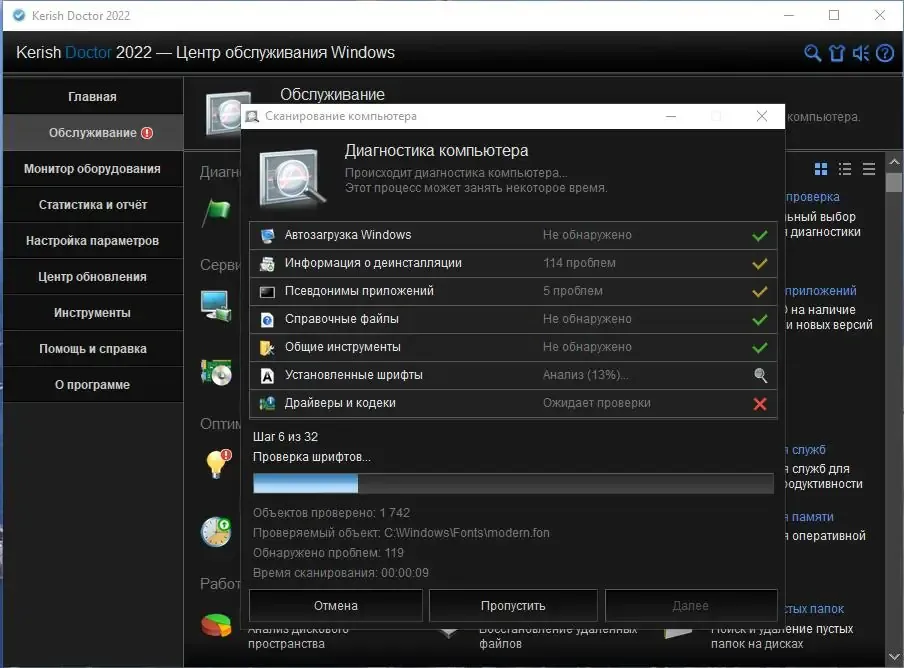Image resolution: width=904 pixels, height=668 pixels.
Task: Click the light bulb optimization icon
Action: click(x=218, y=464)
